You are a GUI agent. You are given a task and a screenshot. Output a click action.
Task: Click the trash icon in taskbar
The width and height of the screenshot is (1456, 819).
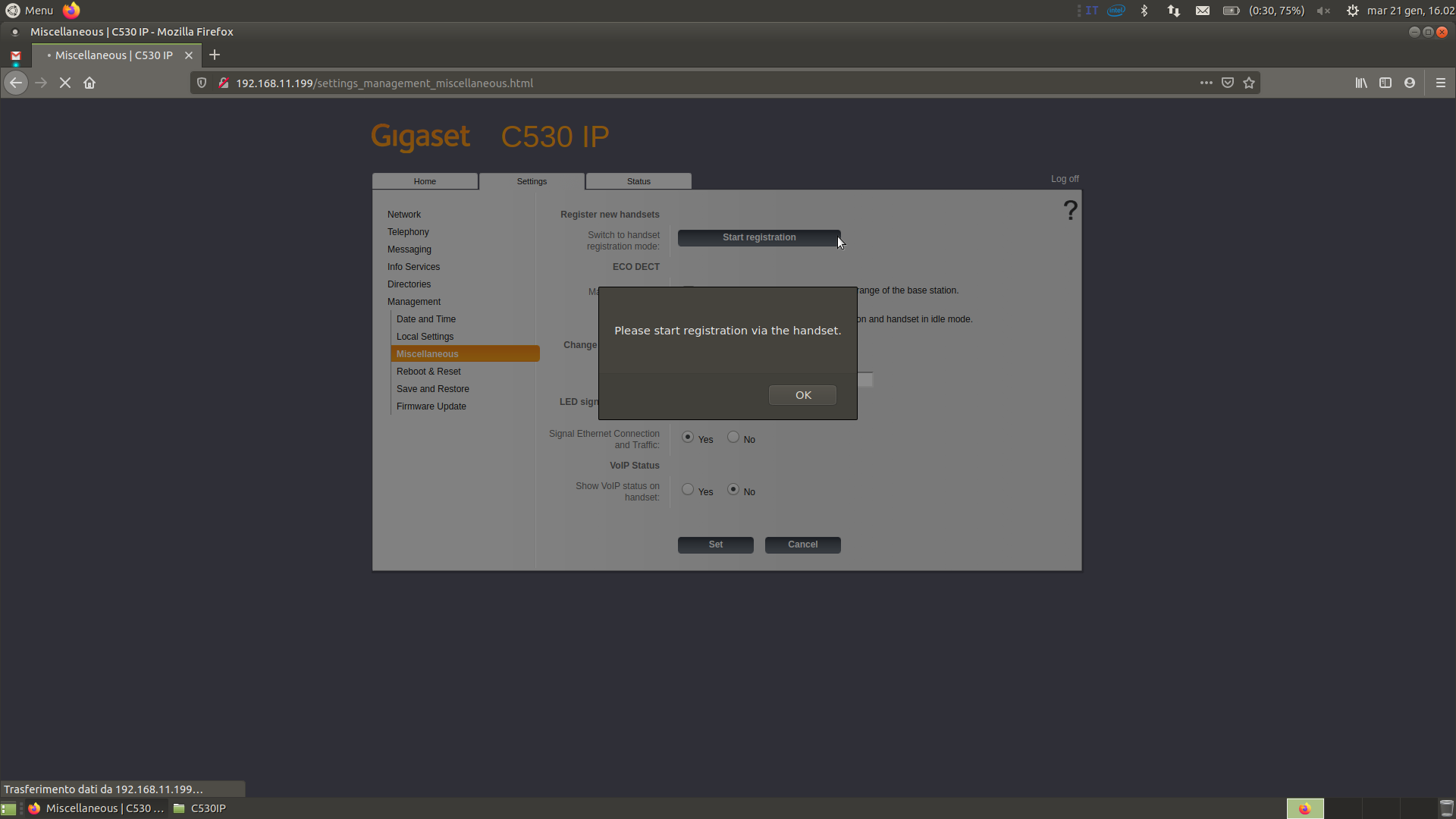click(x=1446, y=808)
